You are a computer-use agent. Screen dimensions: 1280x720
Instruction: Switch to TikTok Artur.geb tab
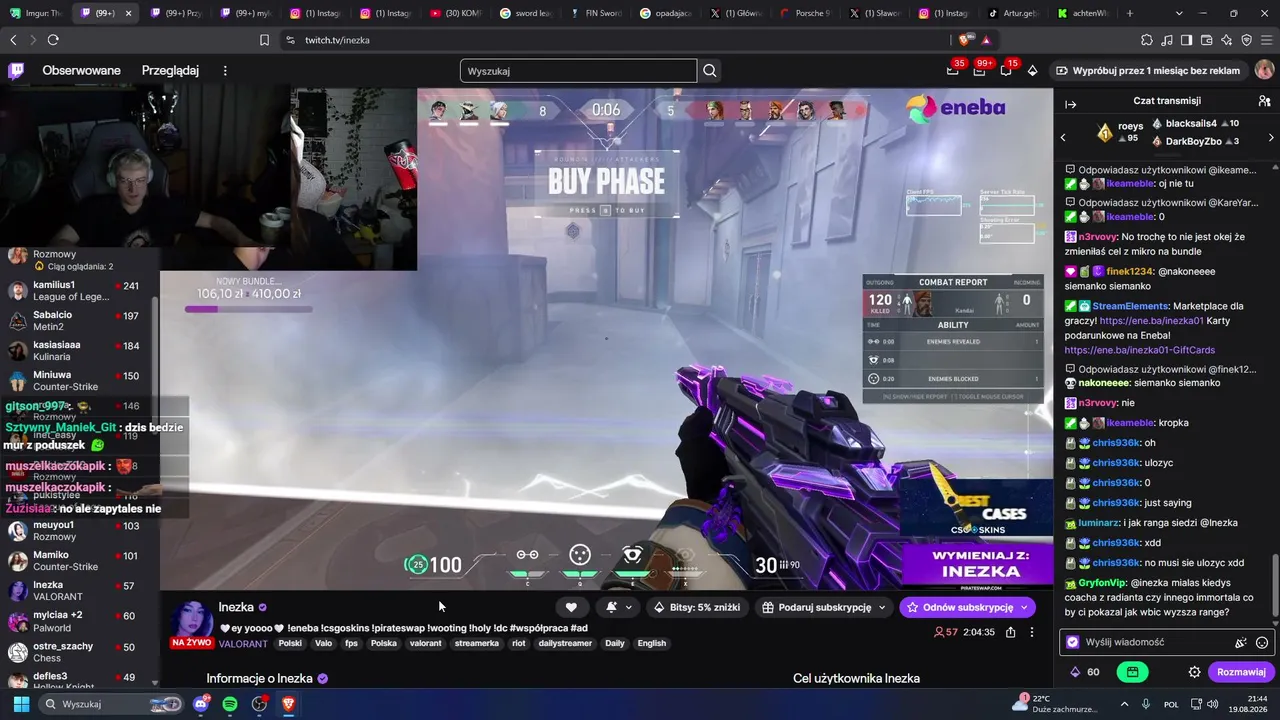[1015, 13]
